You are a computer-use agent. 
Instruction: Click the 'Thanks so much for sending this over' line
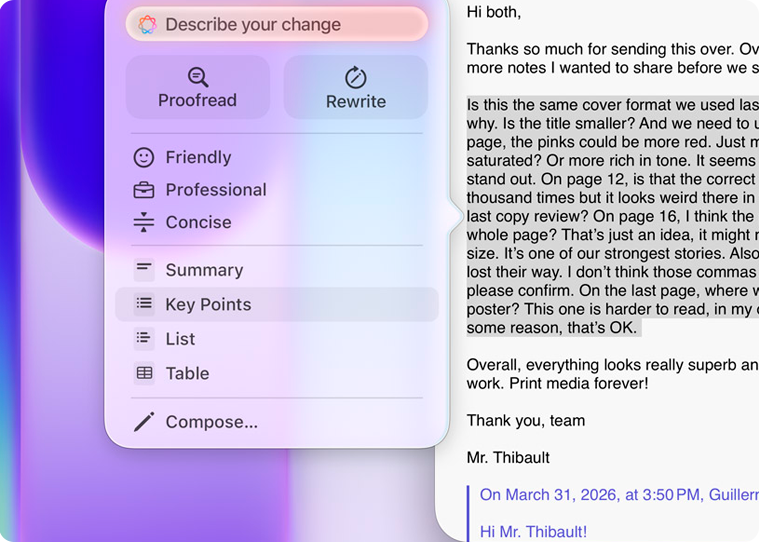[x=613, y=49]
